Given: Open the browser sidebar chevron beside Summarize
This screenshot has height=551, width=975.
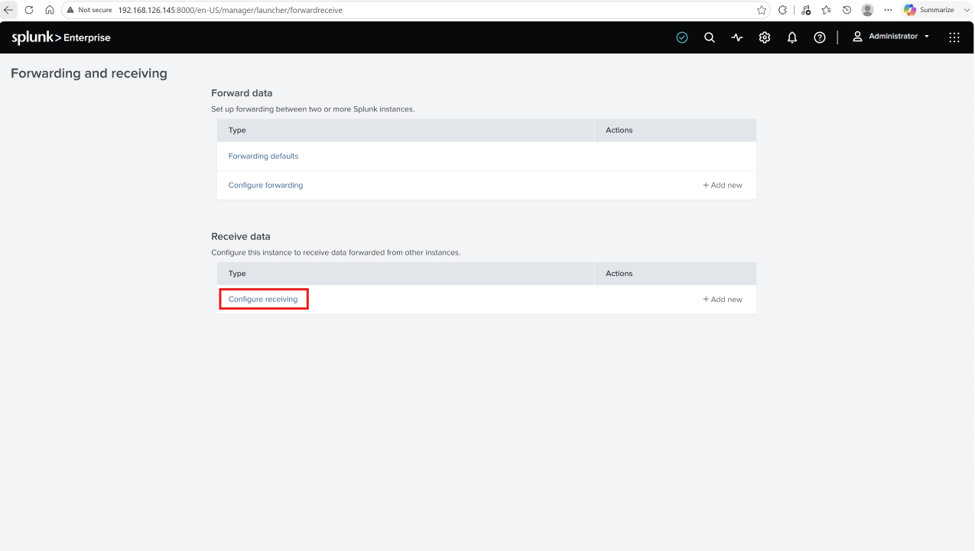Looking at the screenshot, I should coord(967,10).
